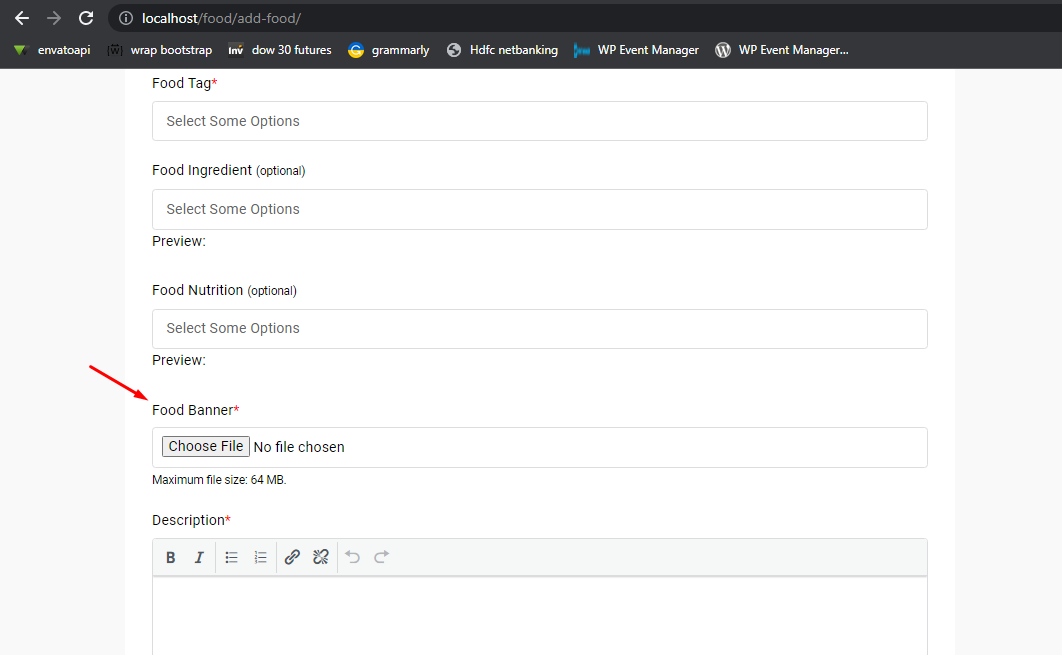Click the browser back arrow
This screenshot has width=1062, height=655.
click(22, 18)
